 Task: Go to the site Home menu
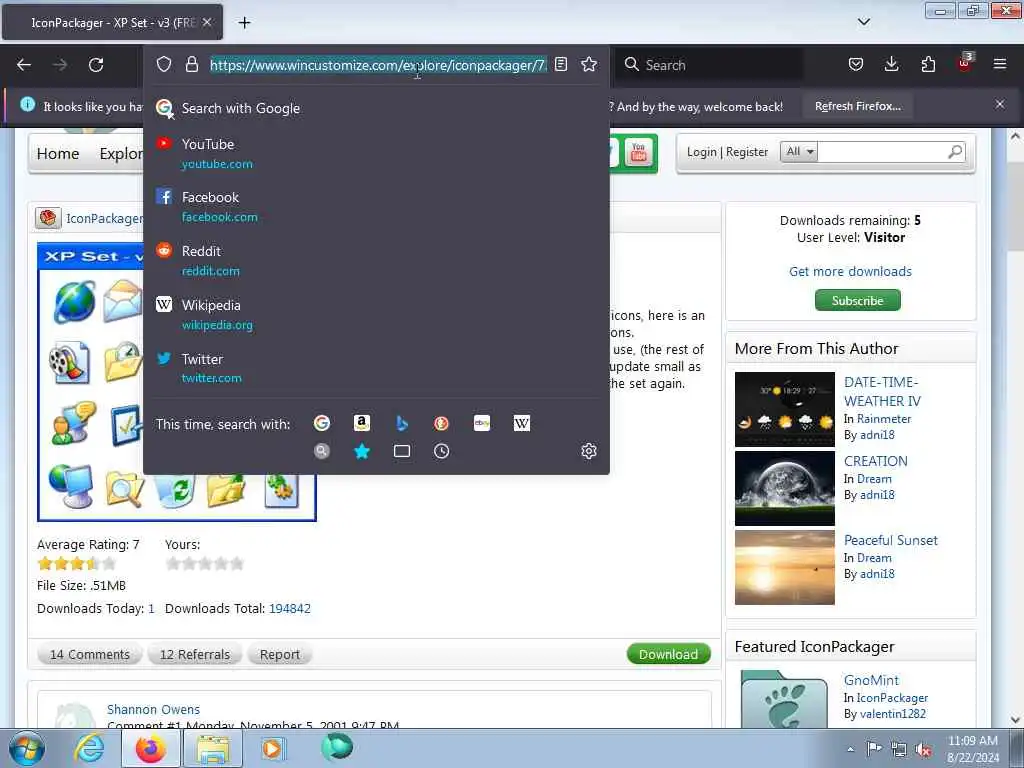pos(58,153)
